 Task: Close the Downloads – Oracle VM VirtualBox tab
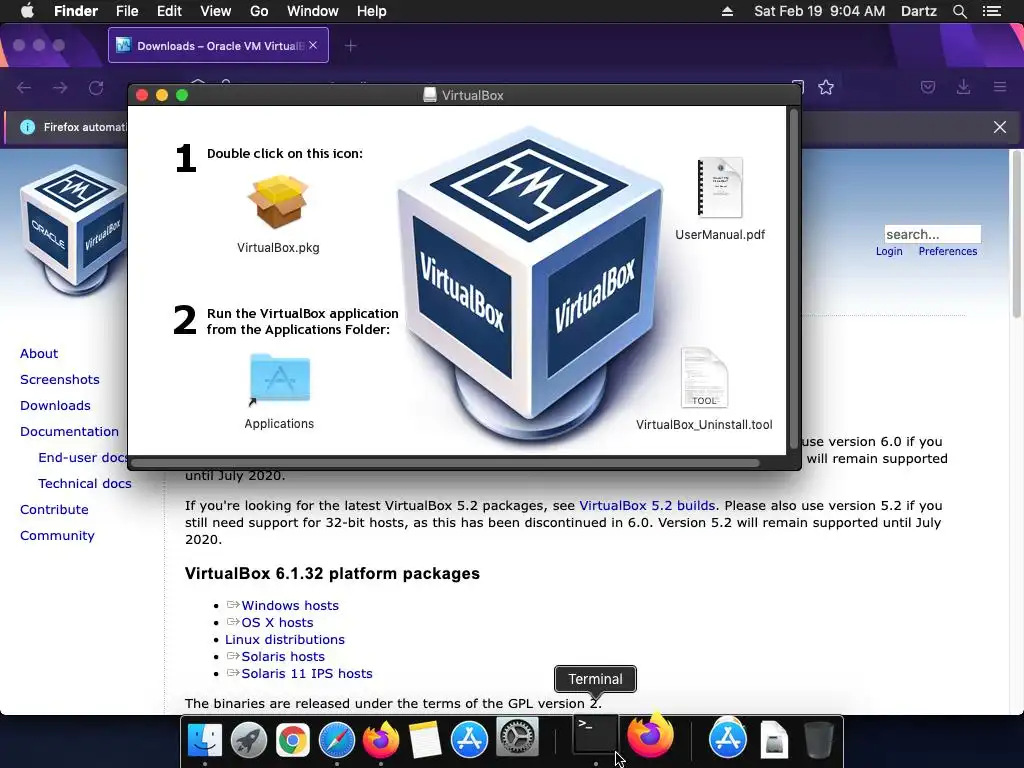point(313,45)
